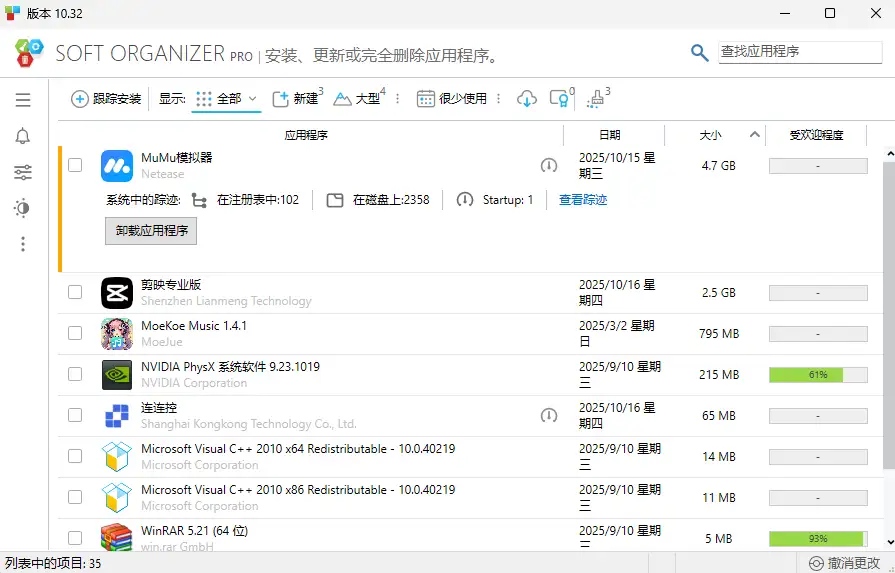Viewport: 895px width, 573px height.
Task: Click MuMu模拟器 app icon
Action: click(x=117, y=166)
